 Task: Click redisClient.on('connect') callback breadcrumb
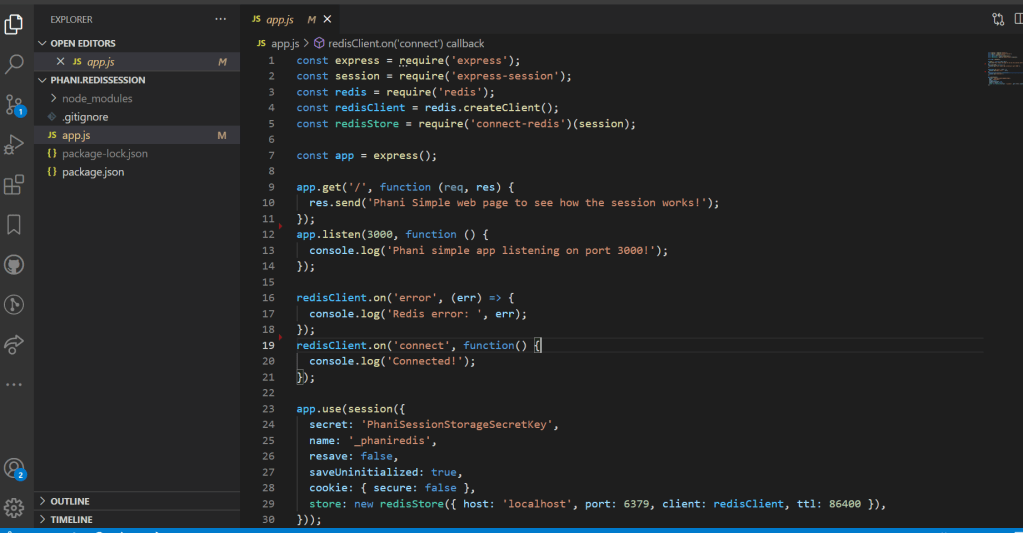click(405, 44)
